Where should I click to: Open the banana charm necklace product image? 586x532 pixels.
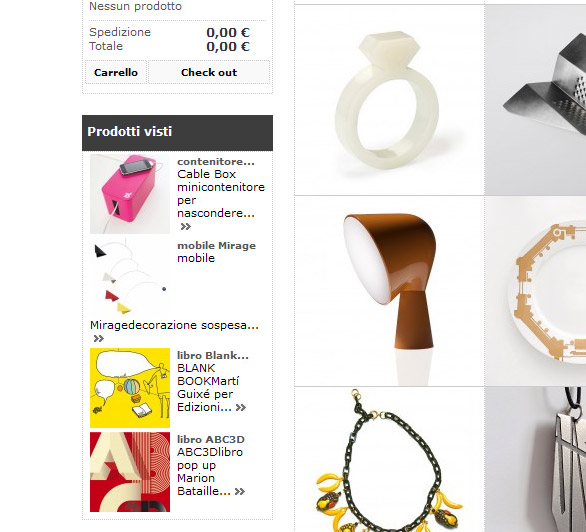[389, 460]
